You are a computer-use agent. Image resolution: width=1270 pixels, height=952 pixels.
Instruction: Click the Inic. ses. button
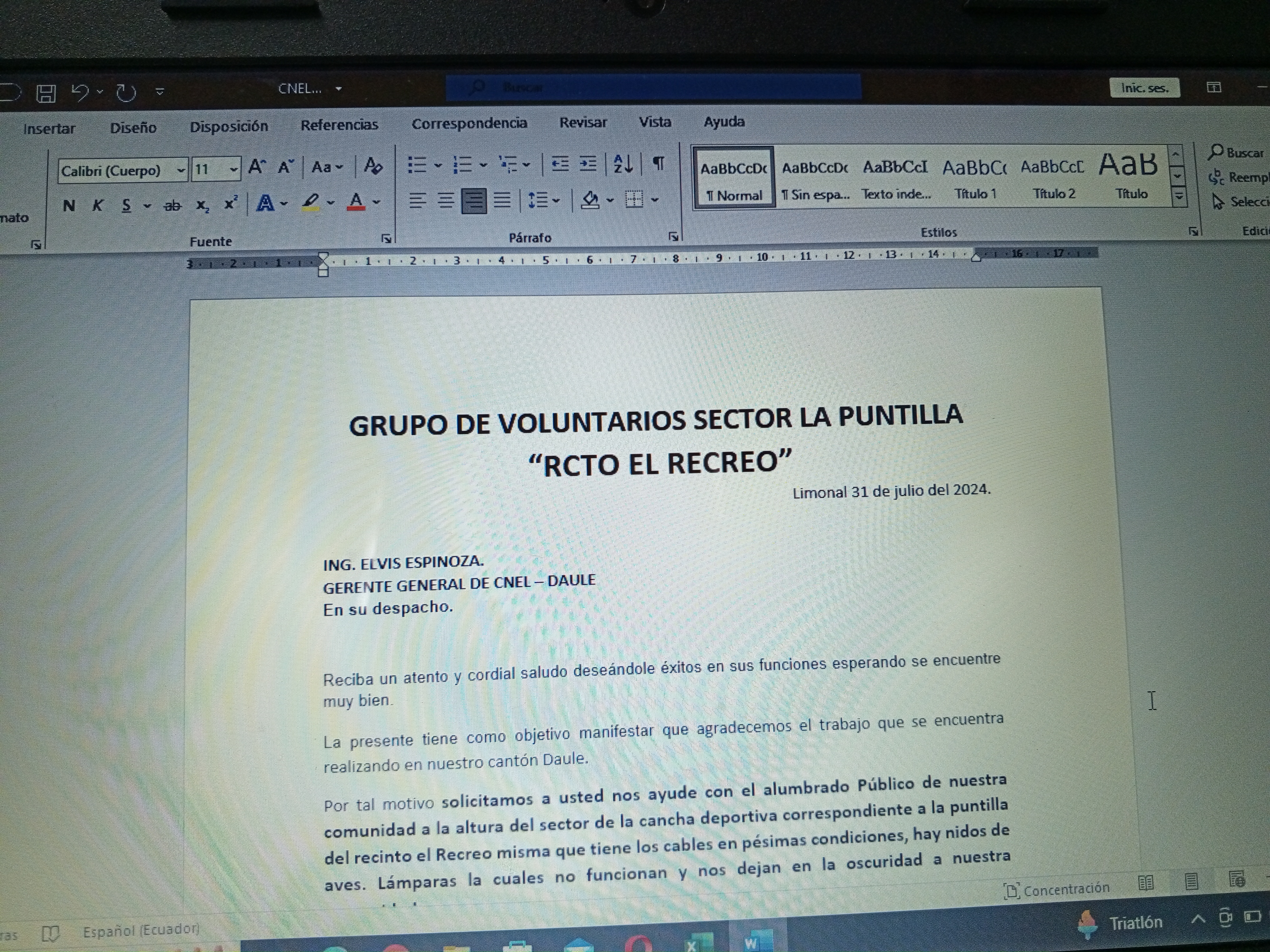click(1144, 88)
